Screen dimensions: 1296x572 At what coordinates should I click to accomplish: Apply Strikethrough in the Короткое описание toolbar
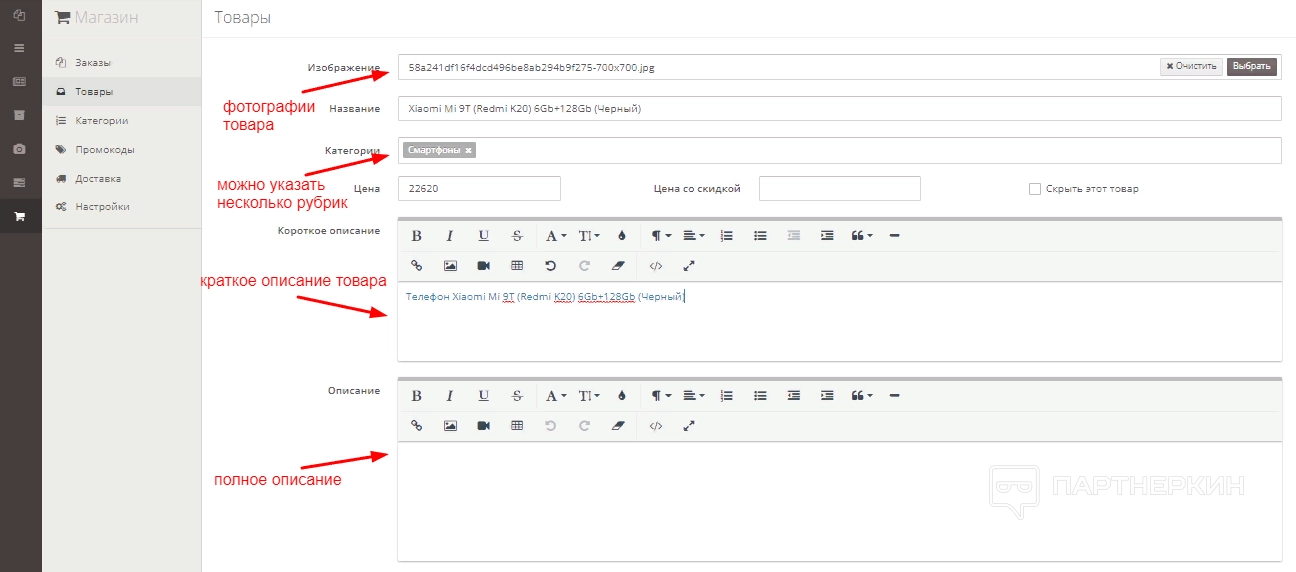[x=517, y=236]
